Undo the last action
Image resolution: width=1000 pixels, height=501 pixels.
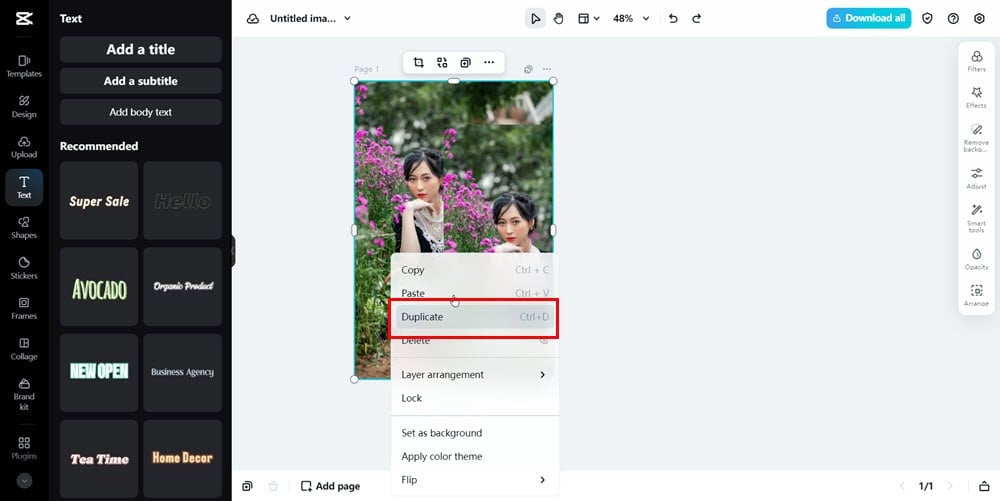(673, 18)
